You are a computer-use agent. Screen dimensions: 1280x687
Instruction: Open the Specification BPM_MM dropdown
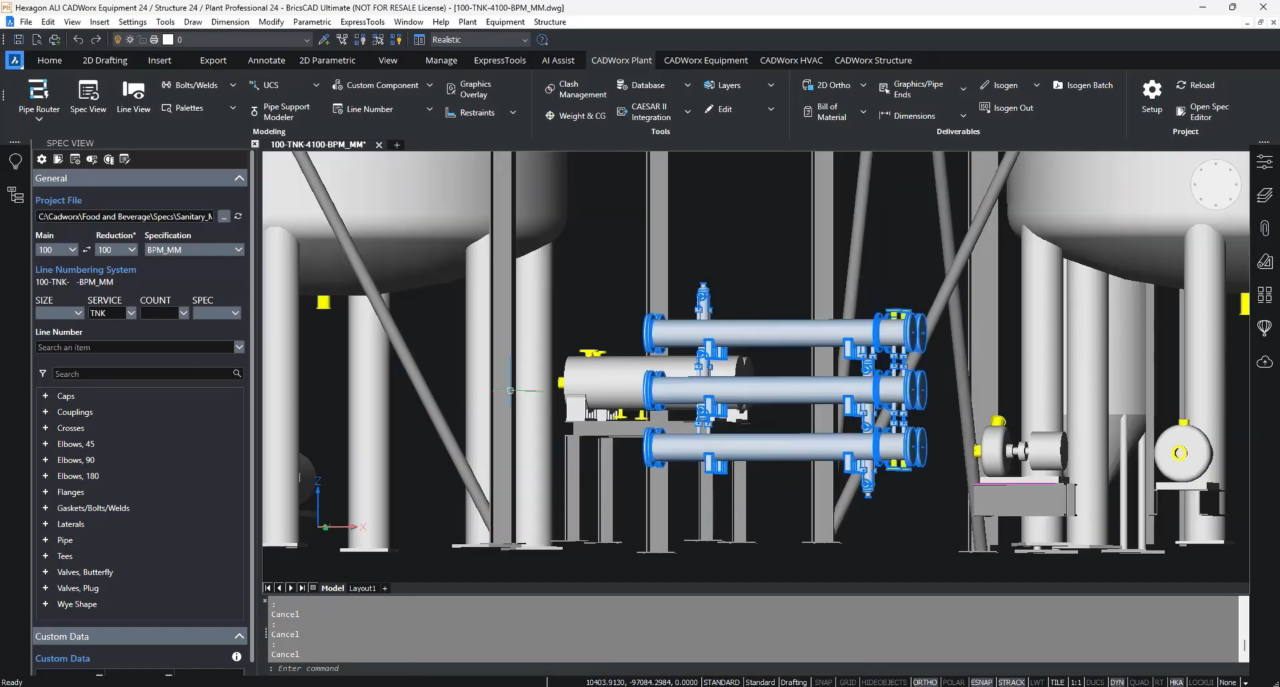click(194, 249)
